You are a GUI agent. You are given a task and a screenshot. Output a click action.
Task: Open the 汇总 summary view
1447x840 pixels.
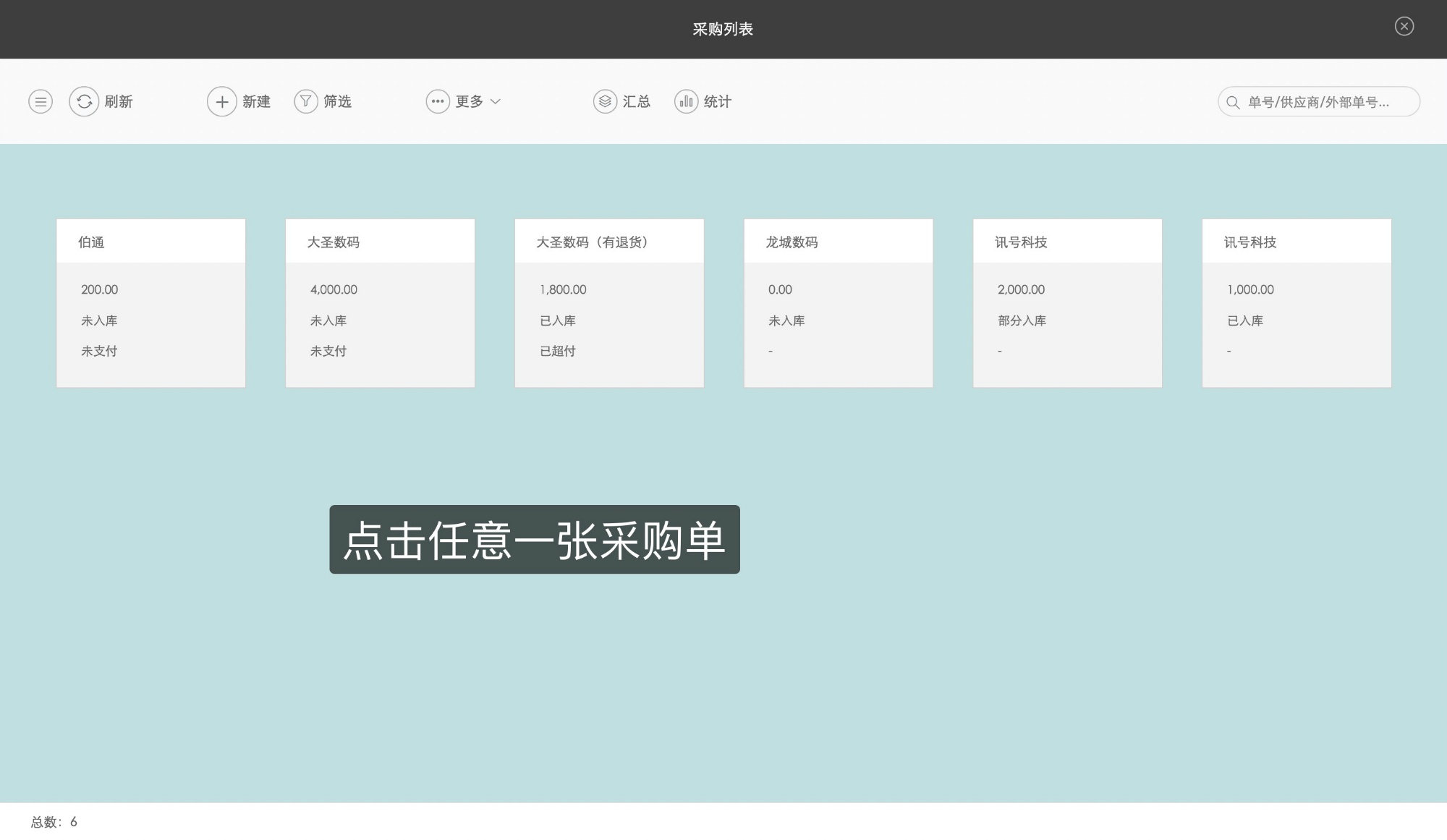[x=637, y=101]
